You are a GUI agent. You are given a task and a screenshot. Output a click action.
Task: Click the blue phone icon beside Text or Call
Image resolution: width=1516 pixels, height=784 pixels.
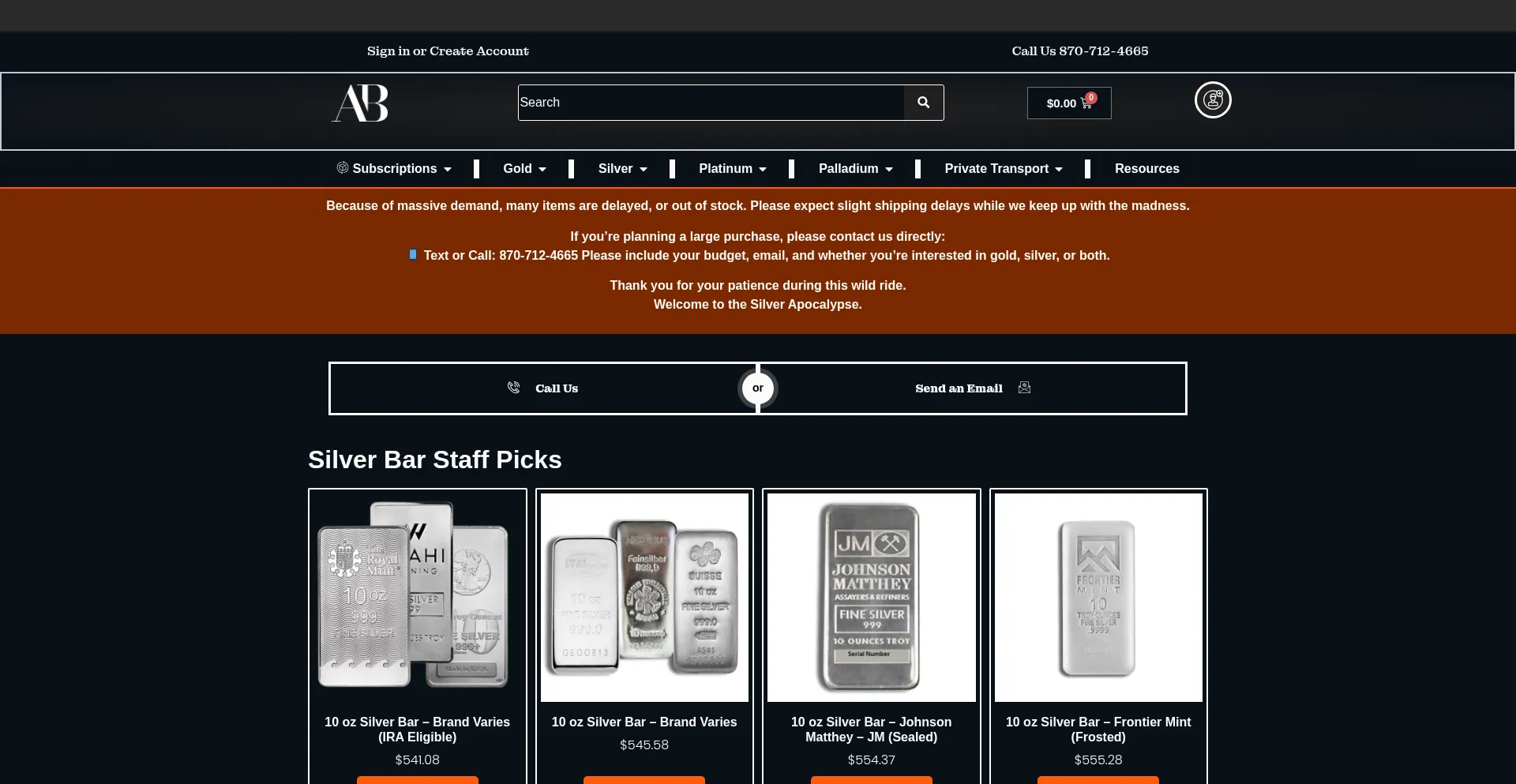pyautogui.click(x=412, y=254)
